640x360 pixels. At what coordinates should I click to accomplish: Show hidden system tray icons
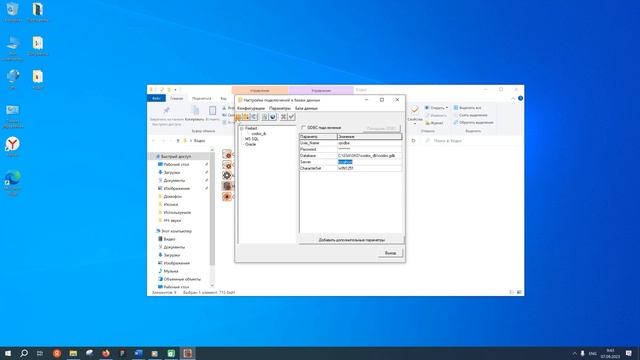(x=575, y=353)
